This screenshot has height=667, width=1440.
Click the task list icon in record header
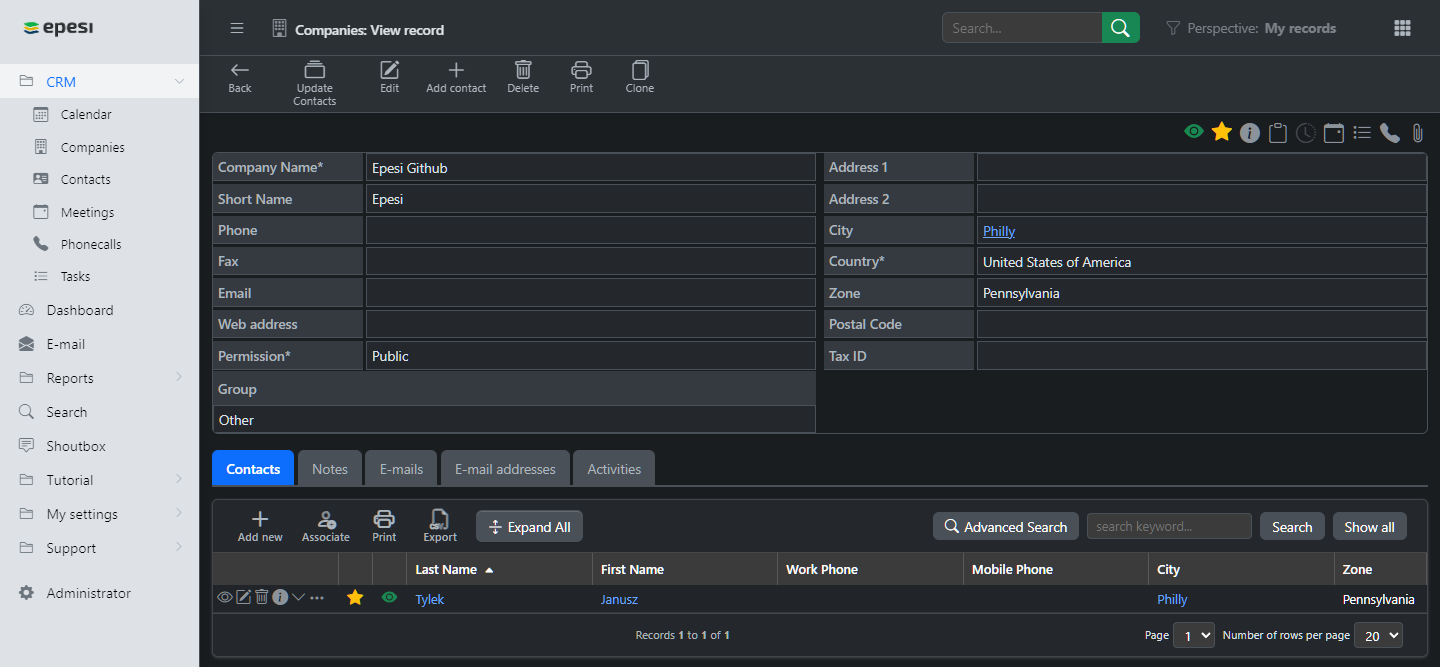(1361, 132)
